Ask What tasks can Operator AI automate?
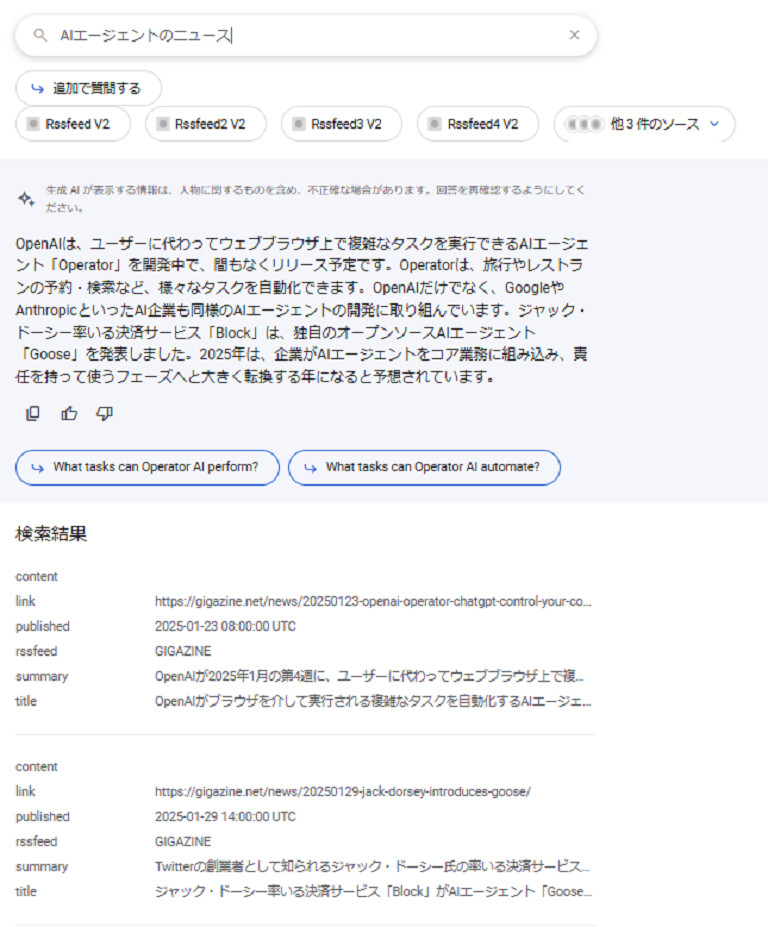Screen dimensions: 768x927 (424, 468)
